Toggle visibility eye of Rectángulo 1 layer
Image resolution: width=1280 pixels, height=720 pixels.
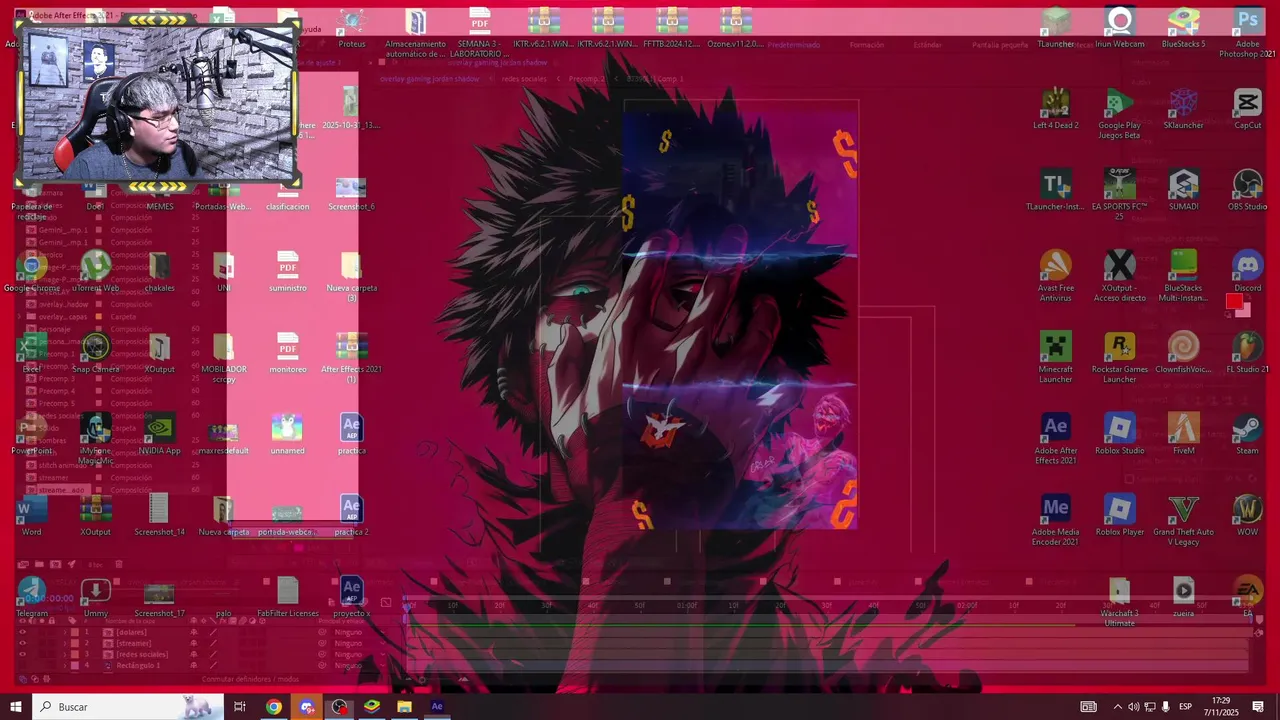click(22, 665)
